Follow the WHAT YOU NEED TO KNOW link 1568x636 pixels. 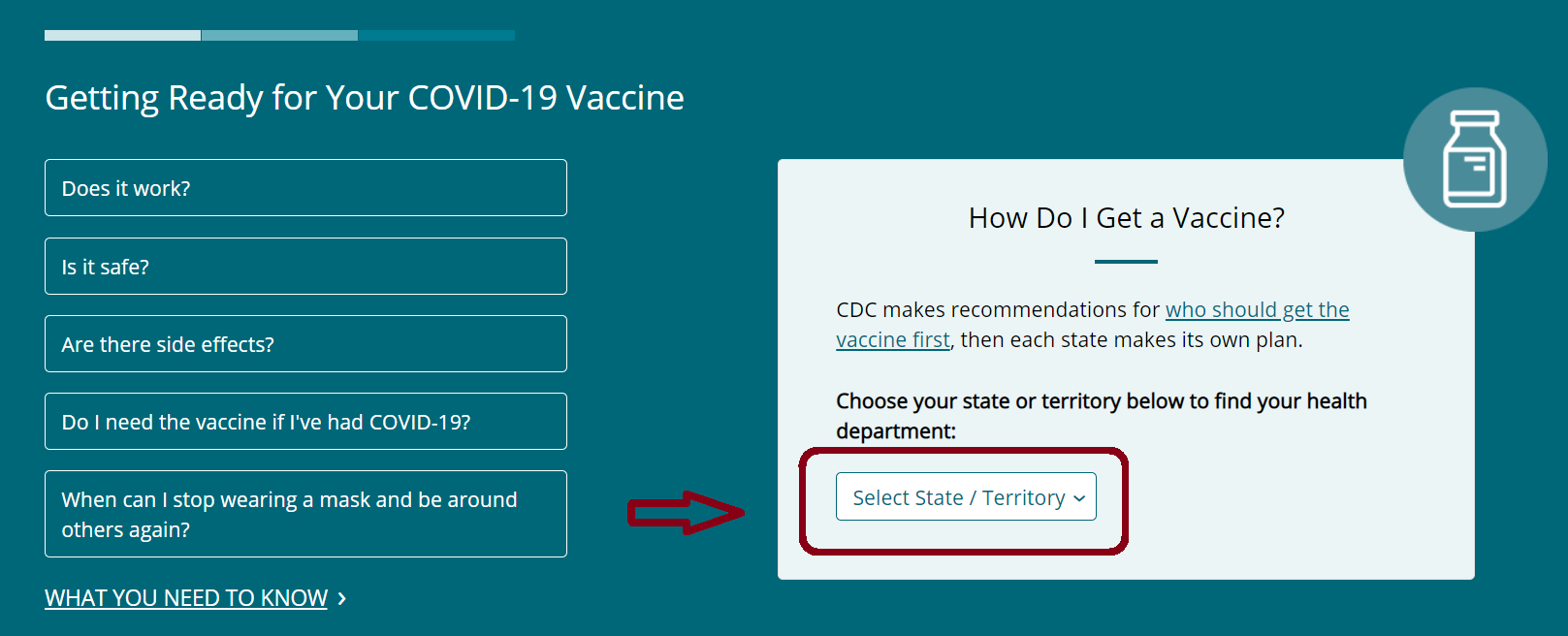[186, 598]
